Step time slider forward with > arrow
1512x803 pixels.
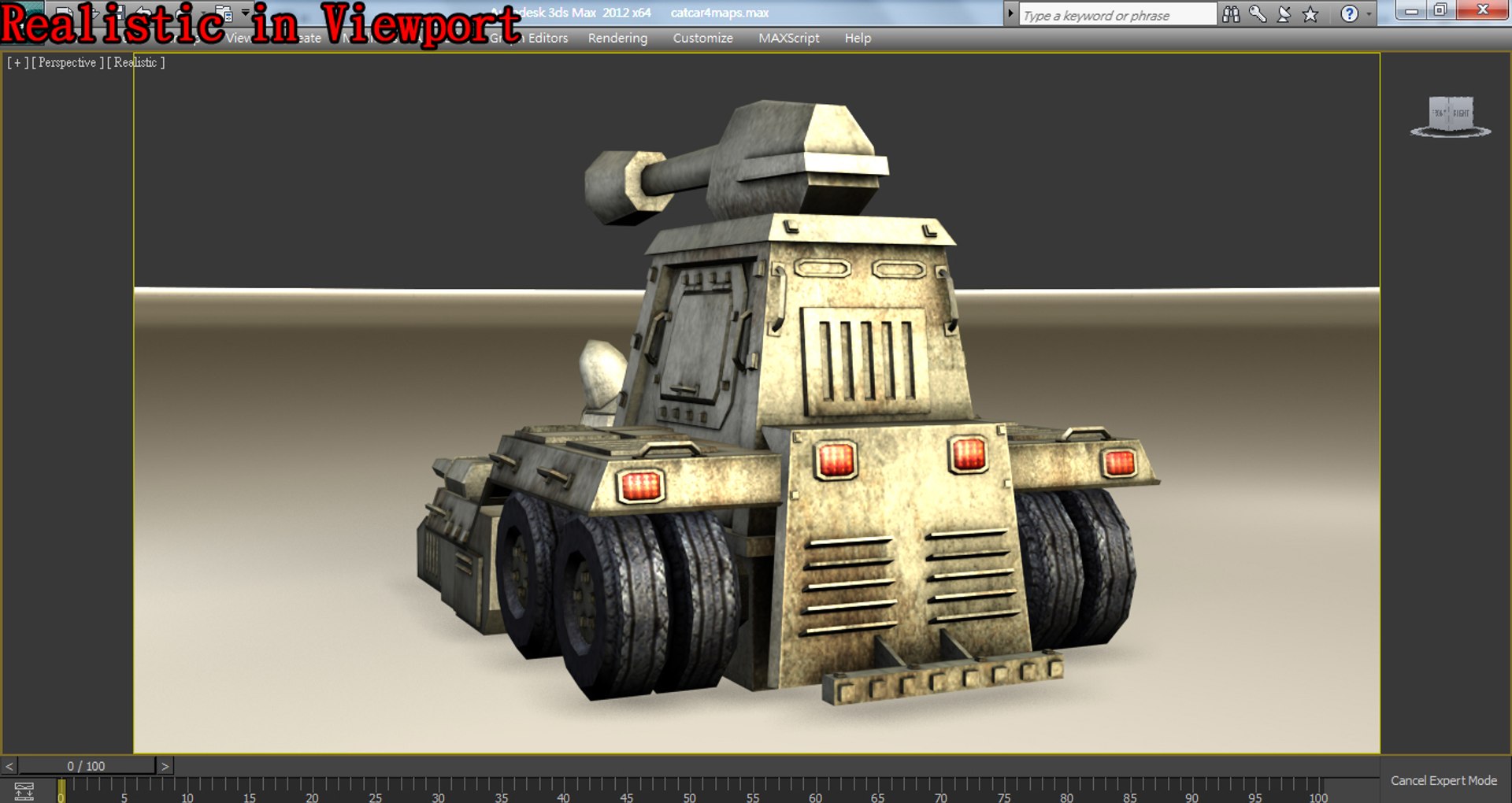click(165, 766)
